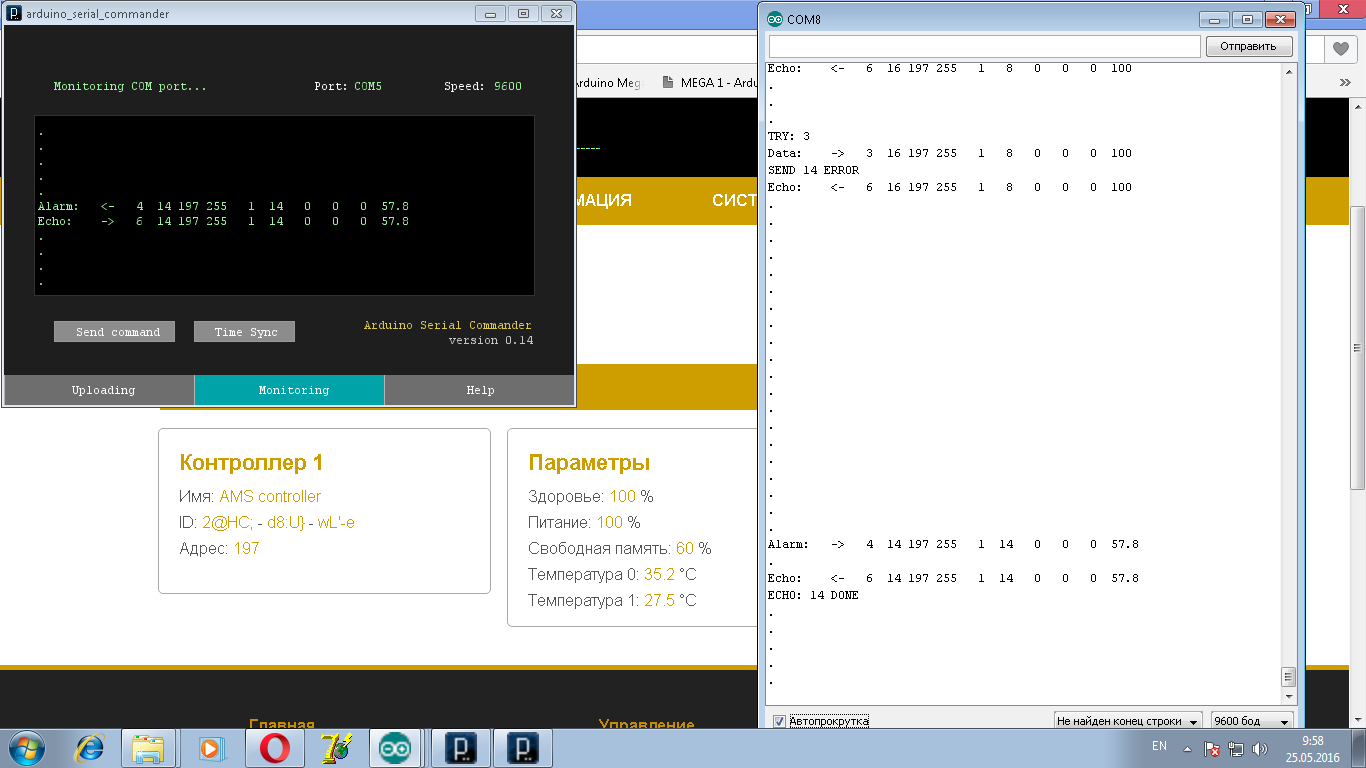Open the Action Center flag icon
1366x768 pixels.
coord(1211,748)
